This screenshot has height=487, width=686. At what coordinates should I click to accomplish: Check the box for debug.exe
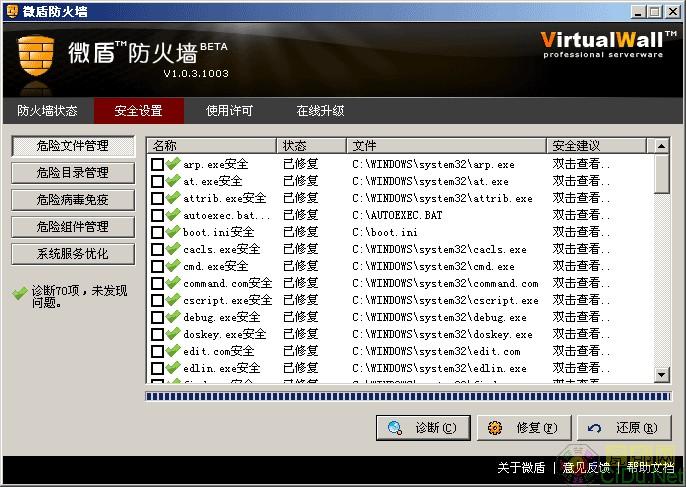click(x=157, y=317)
